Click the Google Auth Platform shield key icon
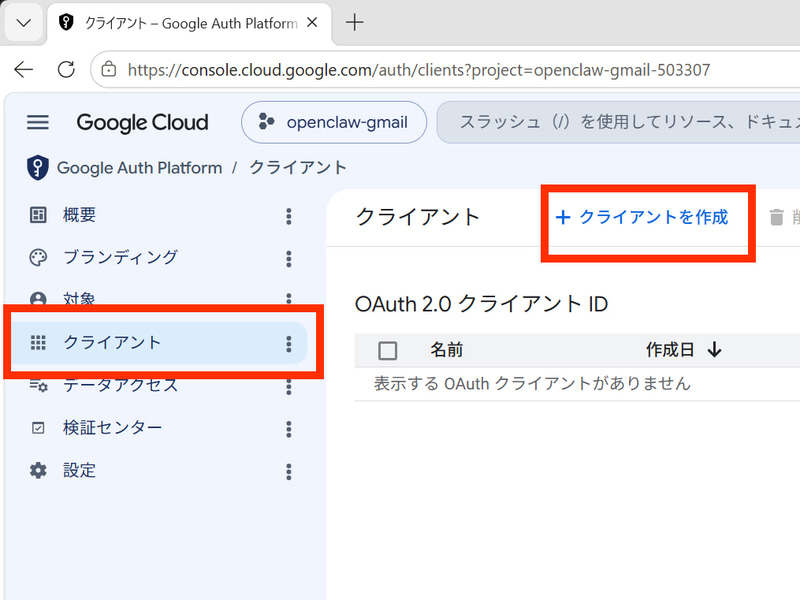800x600 pixels. 38,167
